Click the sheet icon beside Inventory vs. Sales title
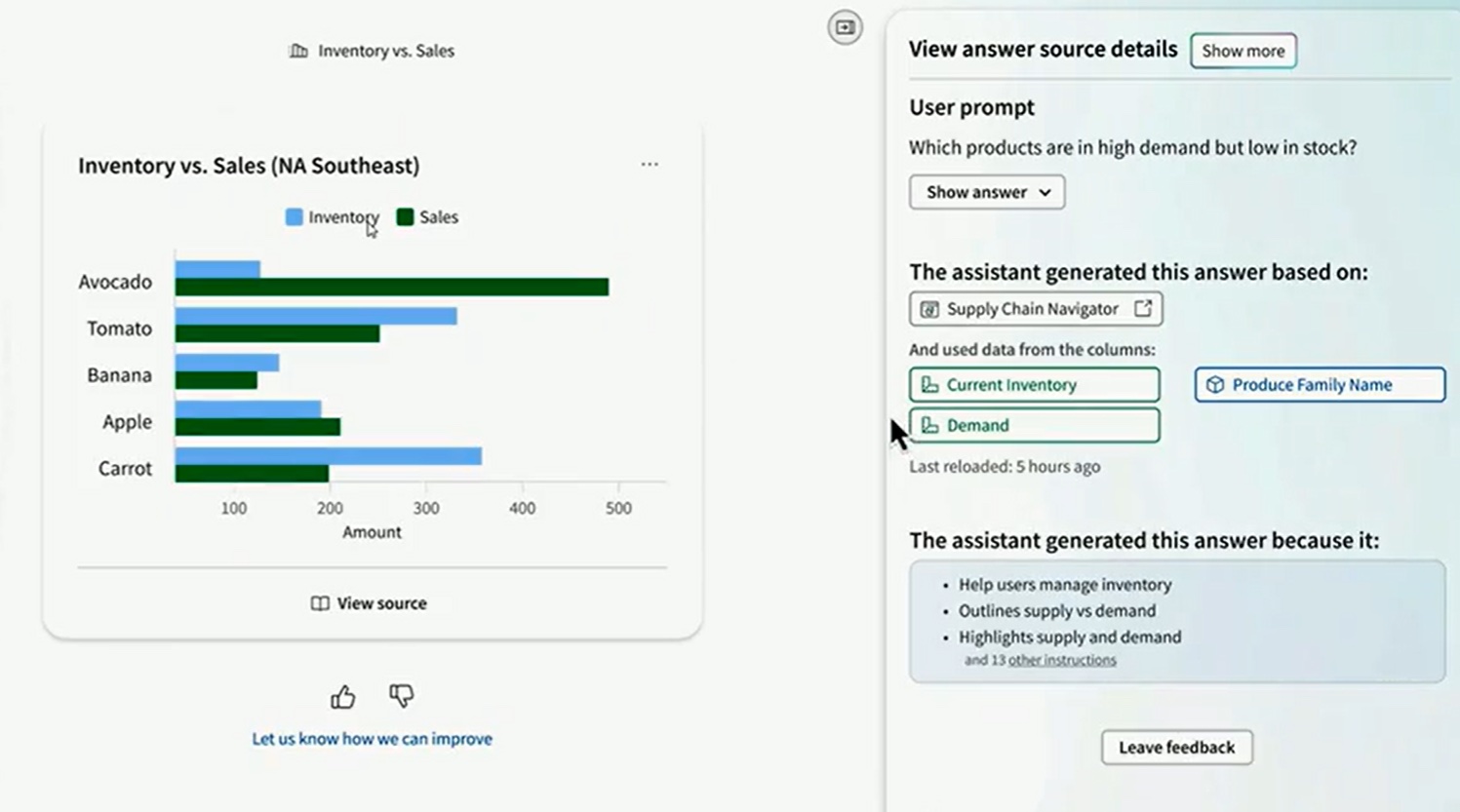Viewport: 1460px width, 812px height. 298,50
